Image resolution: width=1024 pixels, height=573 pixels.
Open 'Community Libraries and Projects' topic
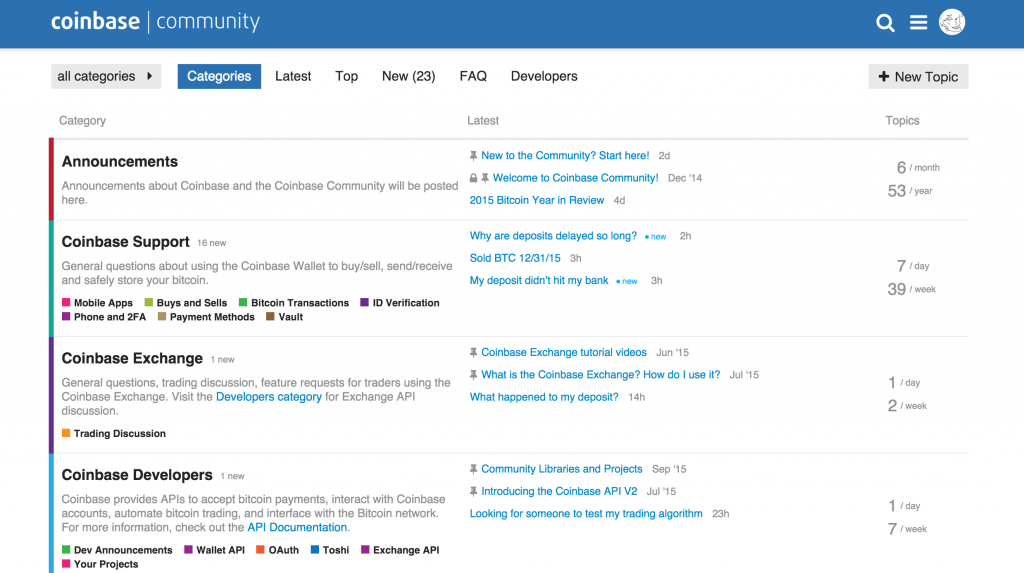(x=562, y=469)
